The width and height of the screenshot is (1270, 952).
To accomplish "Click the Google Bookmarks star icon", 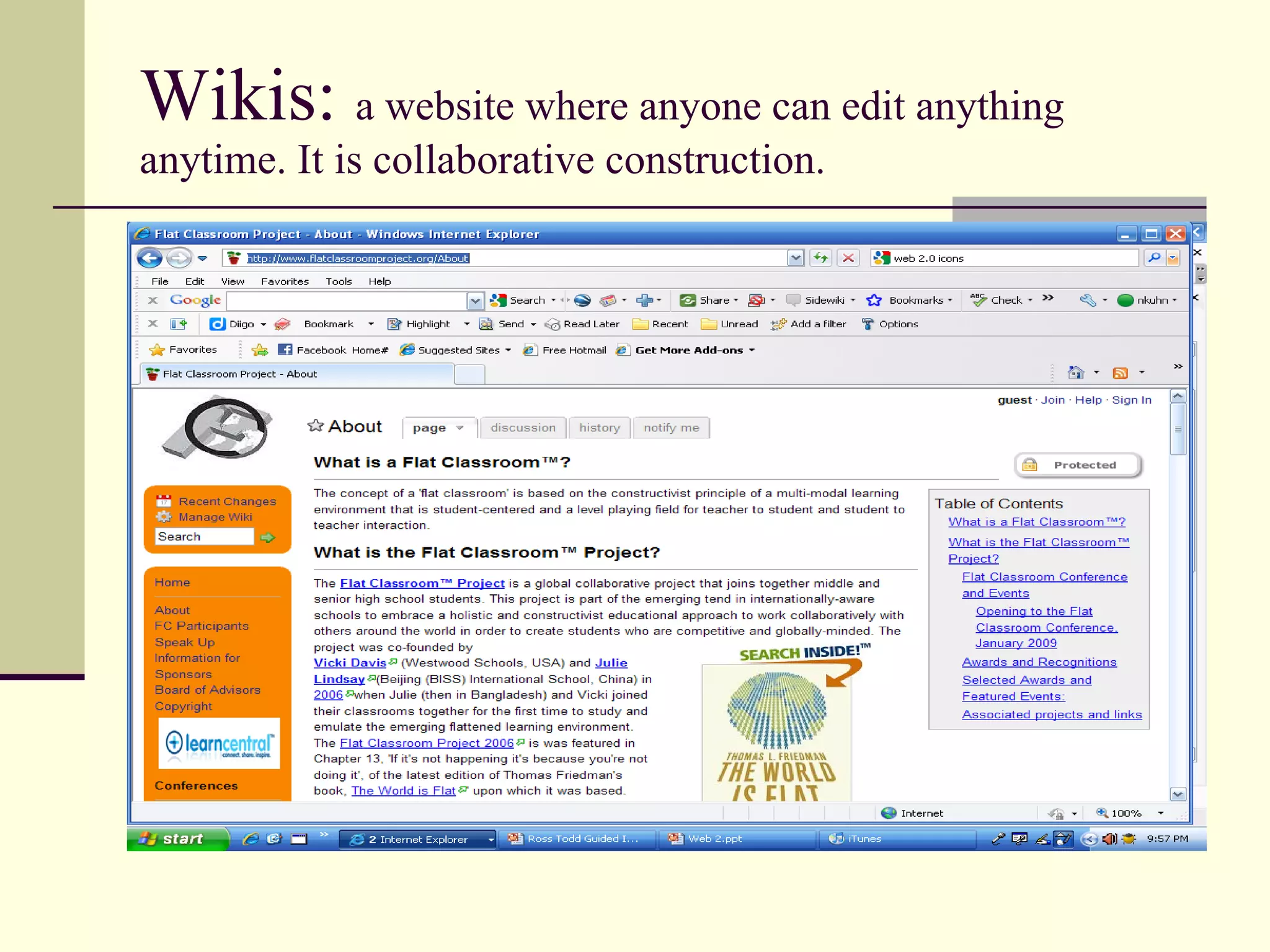I will (874, 300).
